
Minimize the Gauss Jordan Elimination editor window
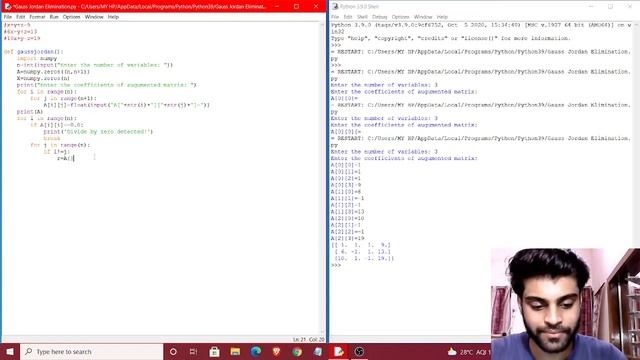coord(277,6)
